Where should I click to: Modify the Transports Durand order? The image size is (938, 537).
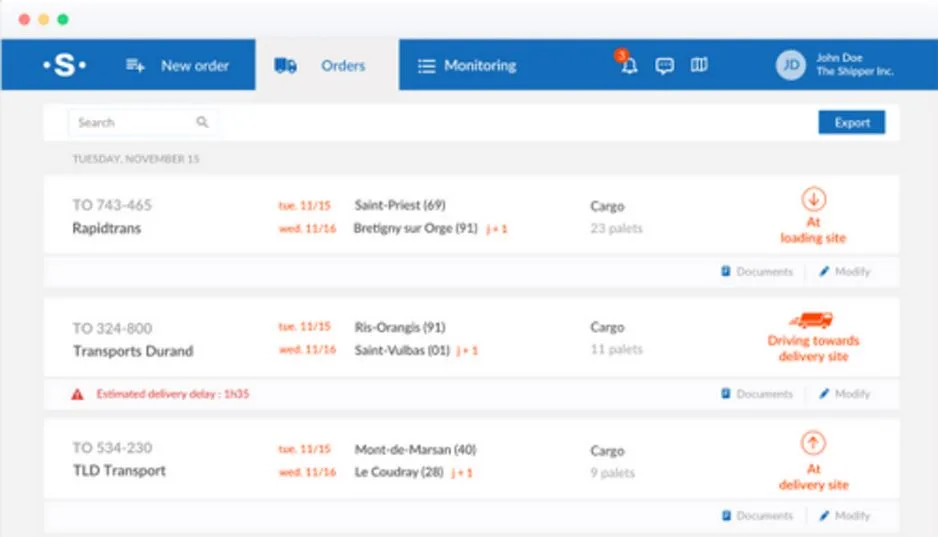click(844, 394)
